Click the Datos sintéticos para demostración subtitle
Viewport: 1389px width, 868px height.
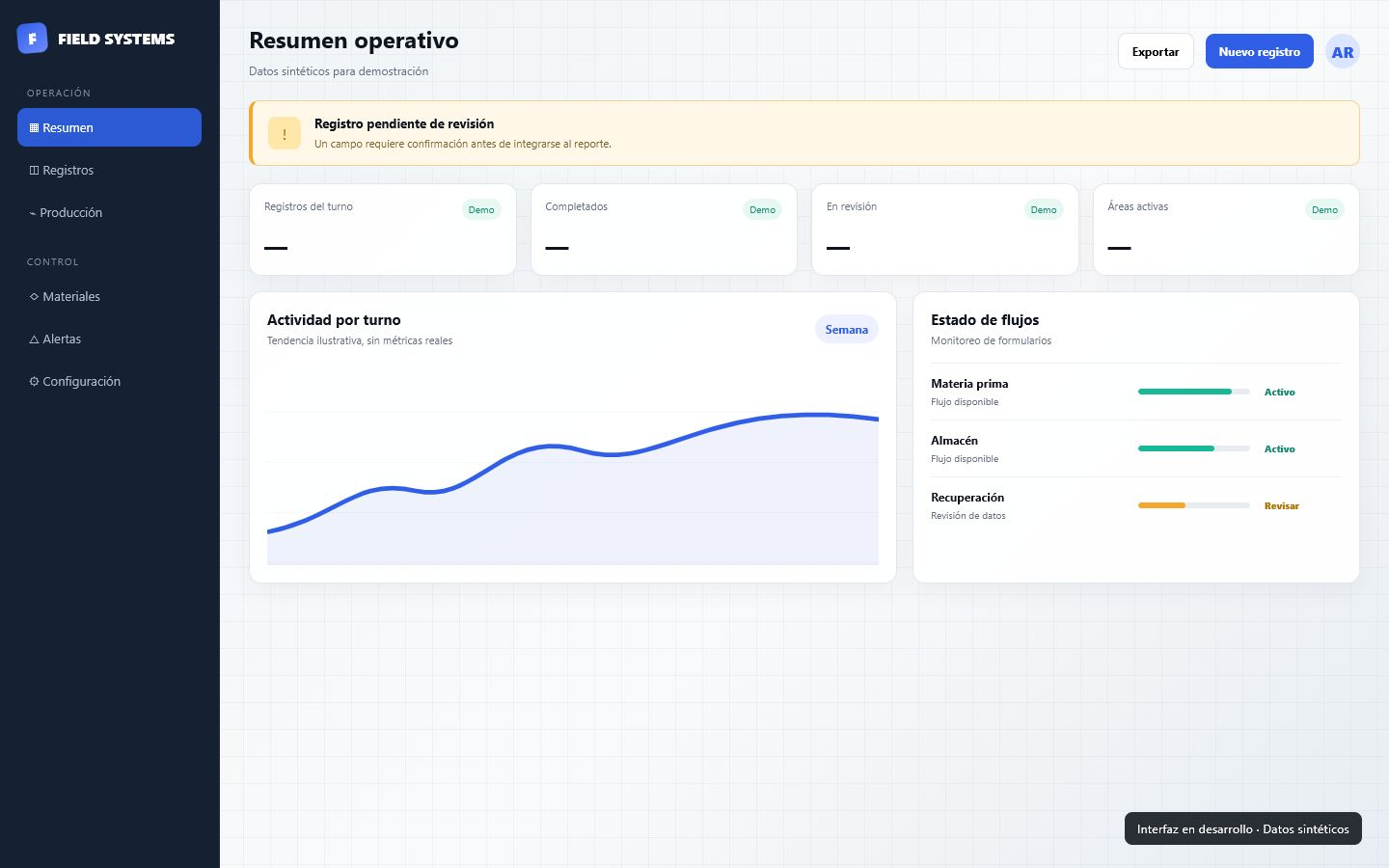tap(339, 71)
